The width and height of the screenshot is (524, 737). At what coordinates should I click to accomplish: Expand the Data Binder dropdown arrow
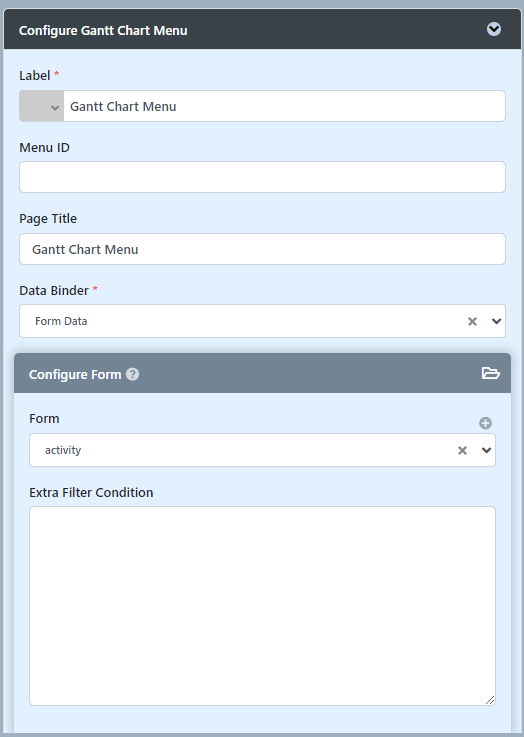496,321
